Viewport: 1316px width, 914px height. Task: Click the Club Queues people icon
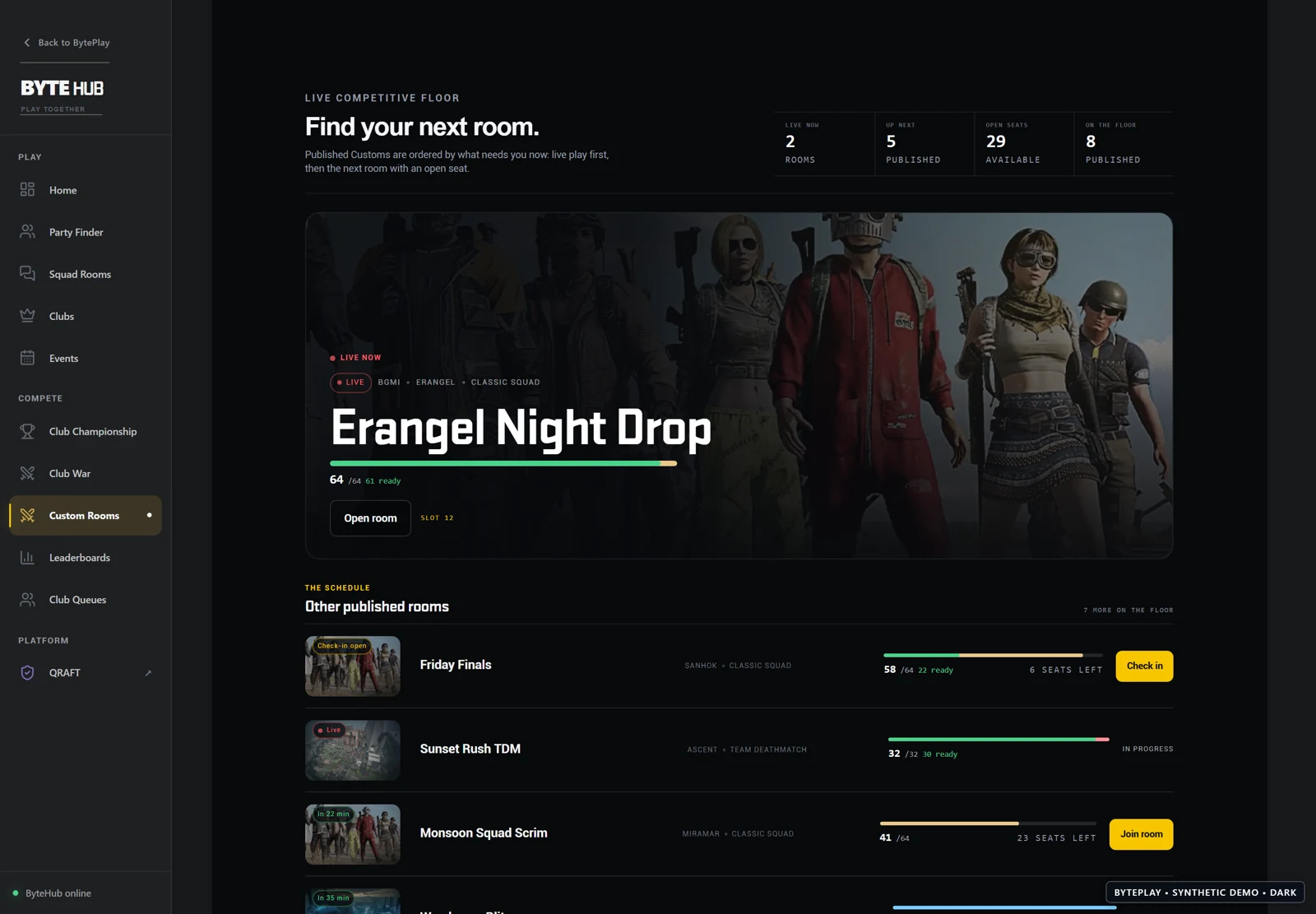click(27, 600)
